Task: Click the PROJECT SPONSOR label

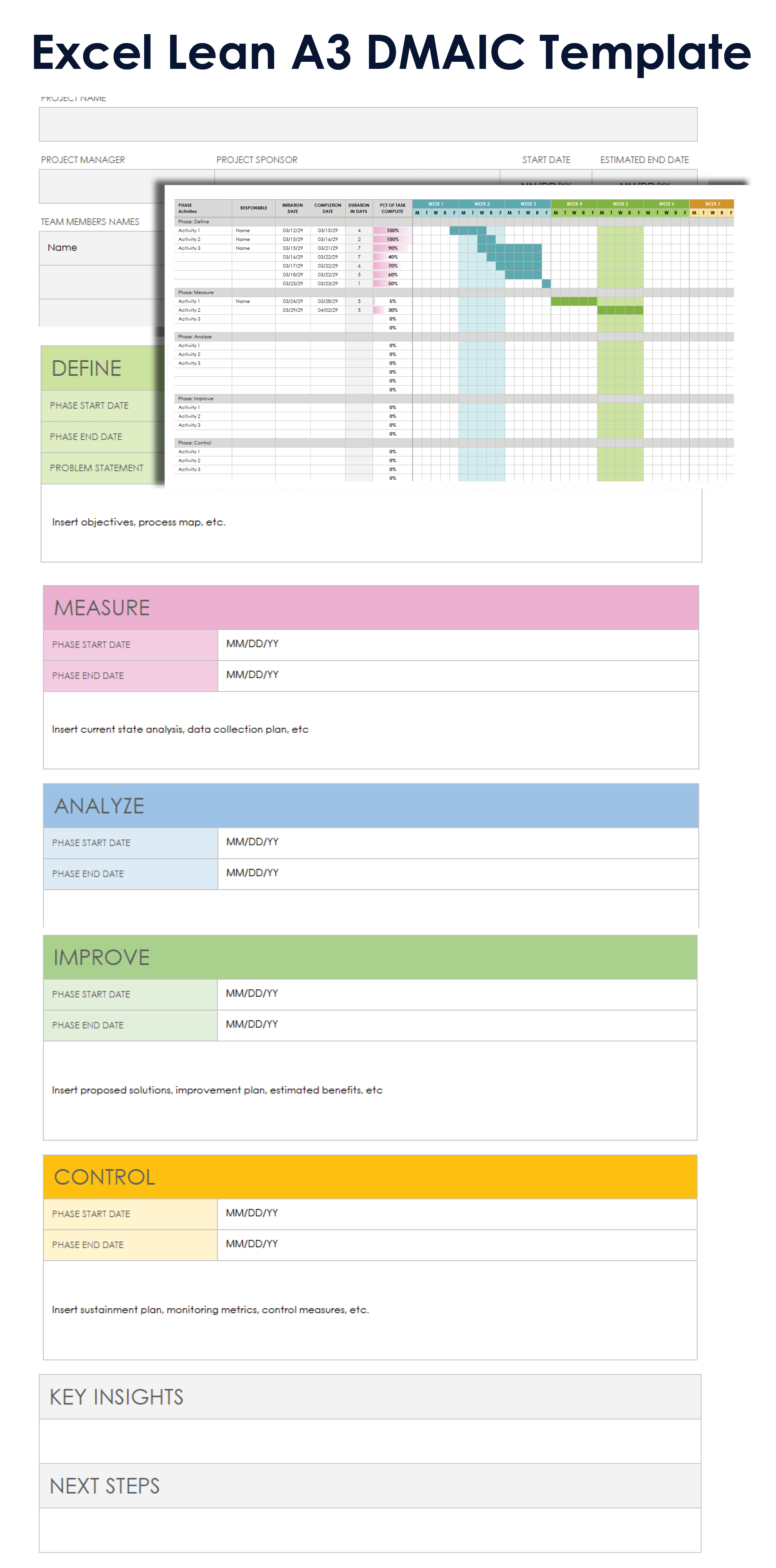Action: coord(257,160)
